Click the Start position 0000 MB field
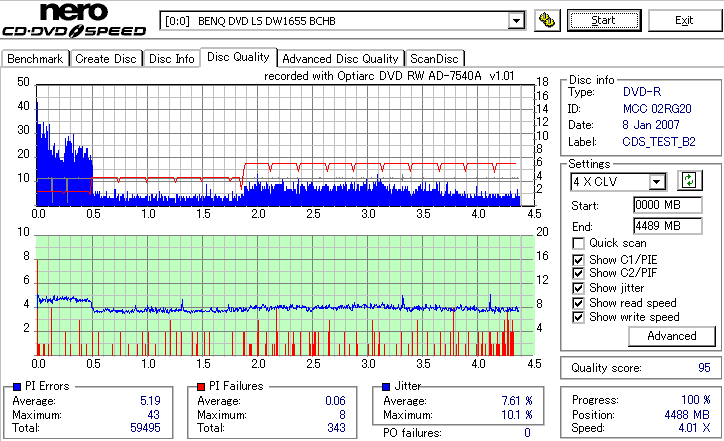The height and width of the screenshot is (441, 724). (x=668, y=205)
